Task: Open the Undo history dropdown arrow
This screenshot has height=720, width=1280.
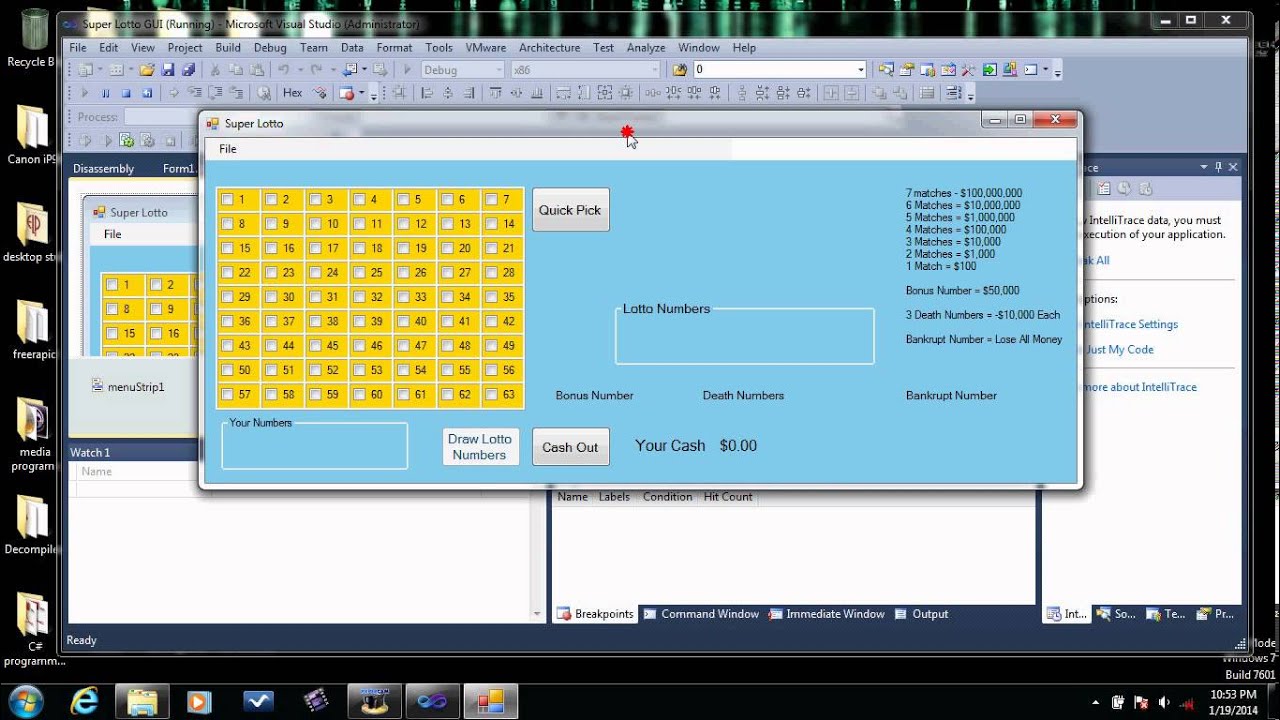Action: tap(299, 70)
